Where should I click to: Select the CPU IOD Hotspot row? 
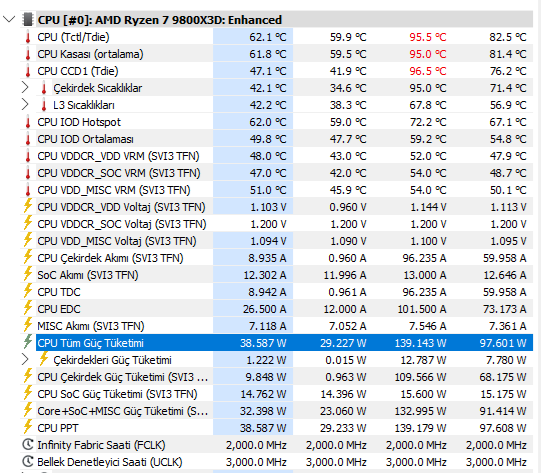click(277, 122)
